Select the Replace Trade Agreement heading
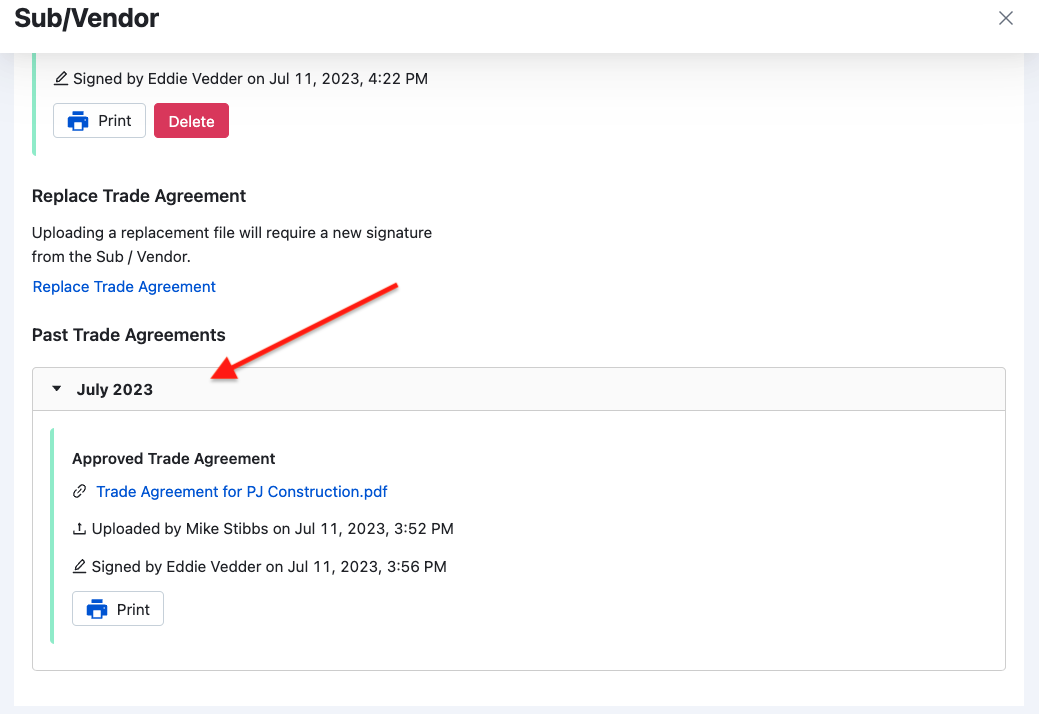 pyautogui.click(x=138, y=196)
